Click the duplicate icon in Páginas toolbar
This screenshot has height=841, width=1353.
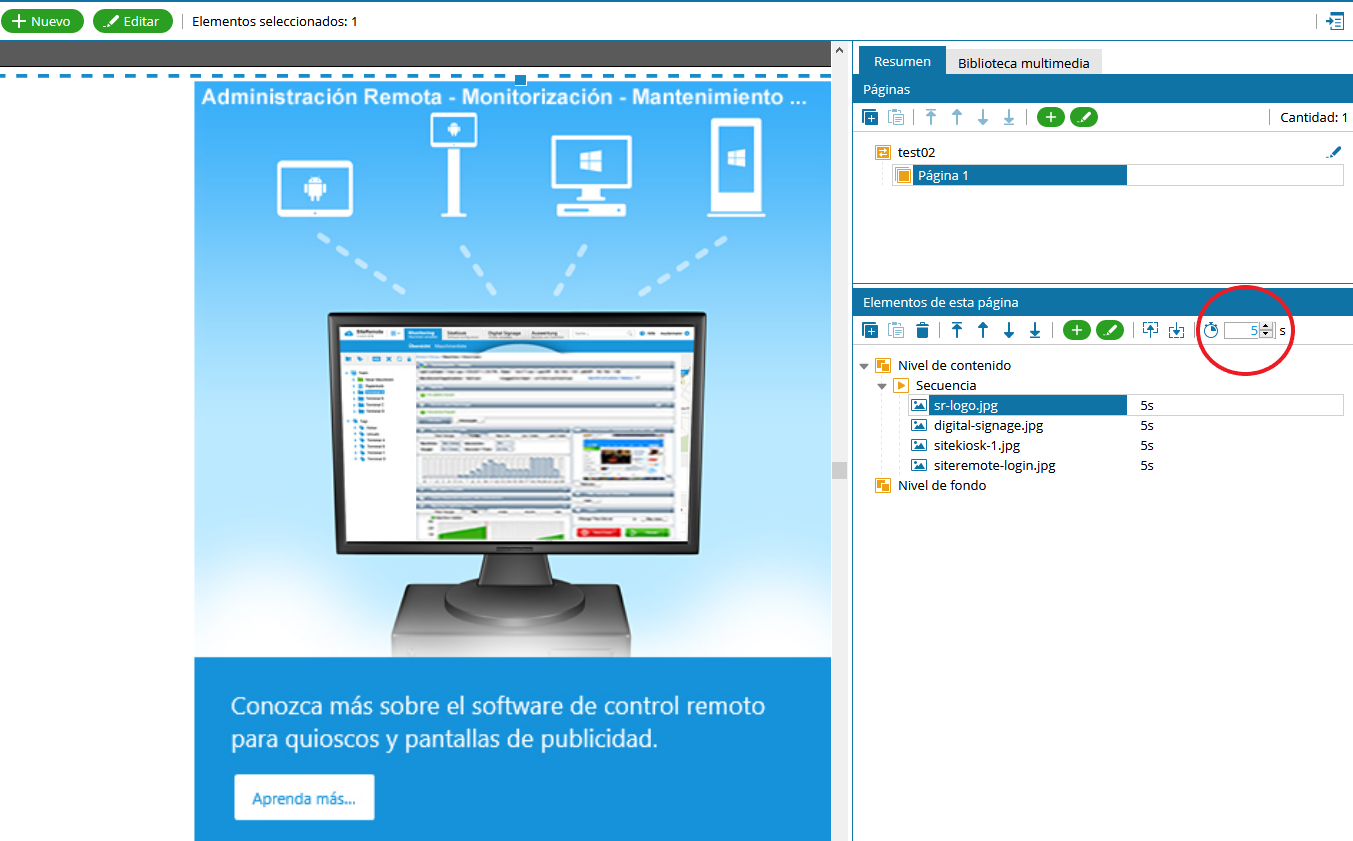click(870, 117)
